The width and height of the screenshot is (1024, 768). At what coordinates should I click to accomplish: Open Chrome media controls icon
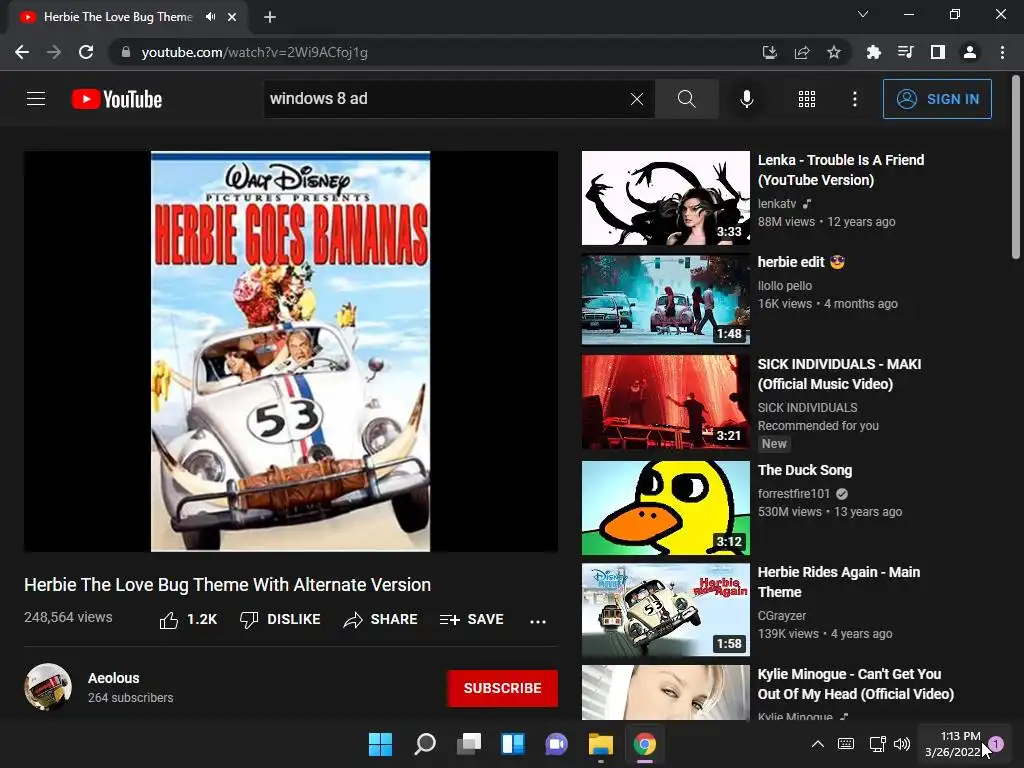[x=906, y=52]
